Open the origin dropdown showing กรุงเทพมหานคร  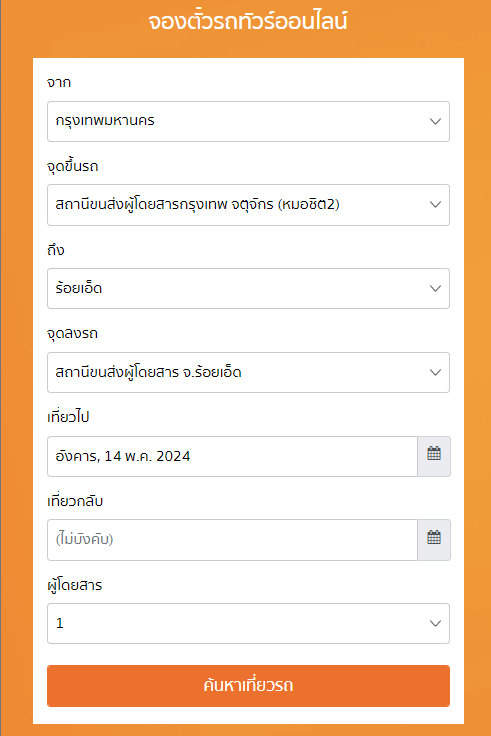point(248,122)
